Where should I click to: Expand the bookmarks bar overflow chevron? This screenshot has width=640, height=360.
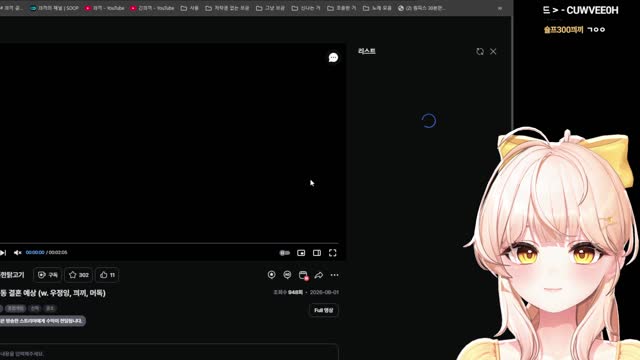[500, 8]
